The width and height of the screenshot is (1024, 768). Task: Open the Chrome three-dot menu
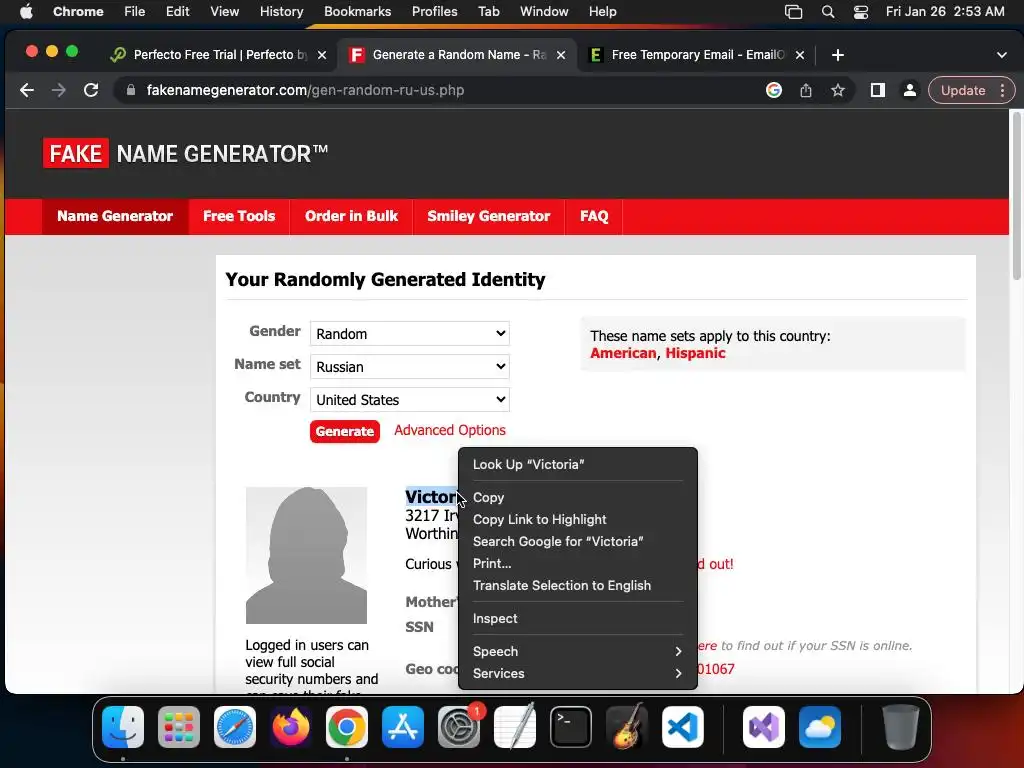coord(1002,90)
